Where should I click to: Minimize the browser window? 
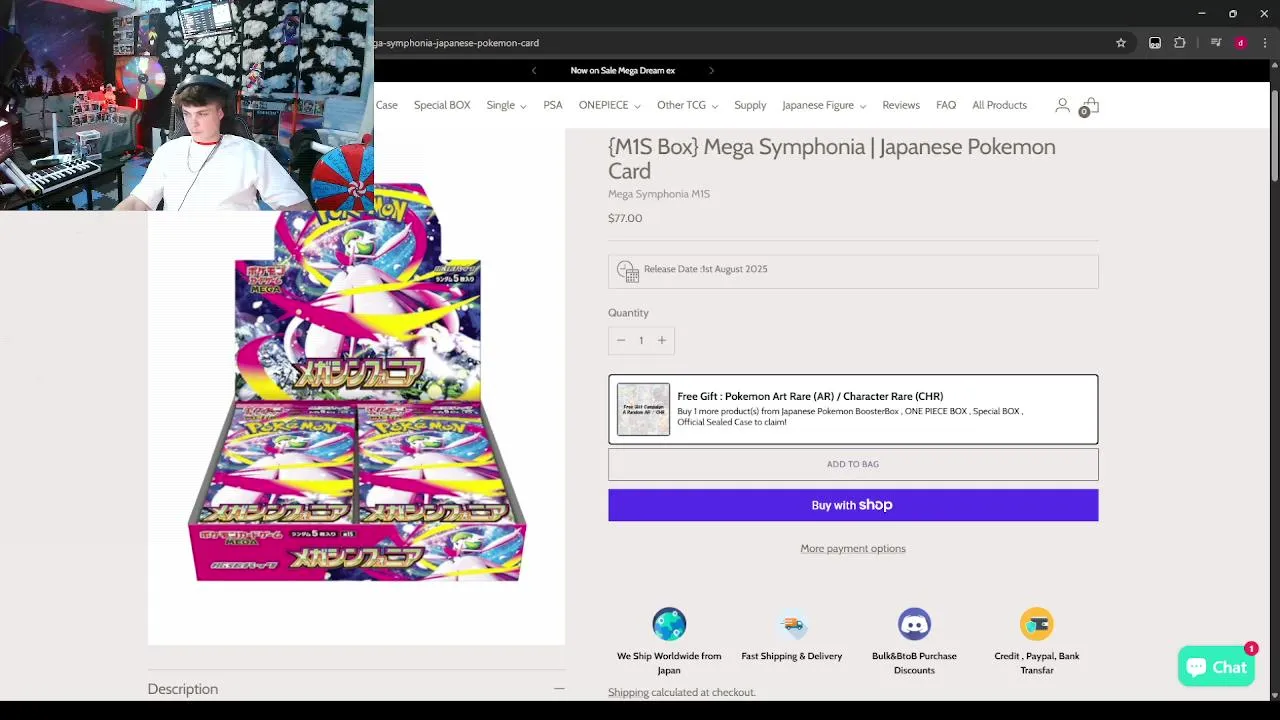point(1201,13)
